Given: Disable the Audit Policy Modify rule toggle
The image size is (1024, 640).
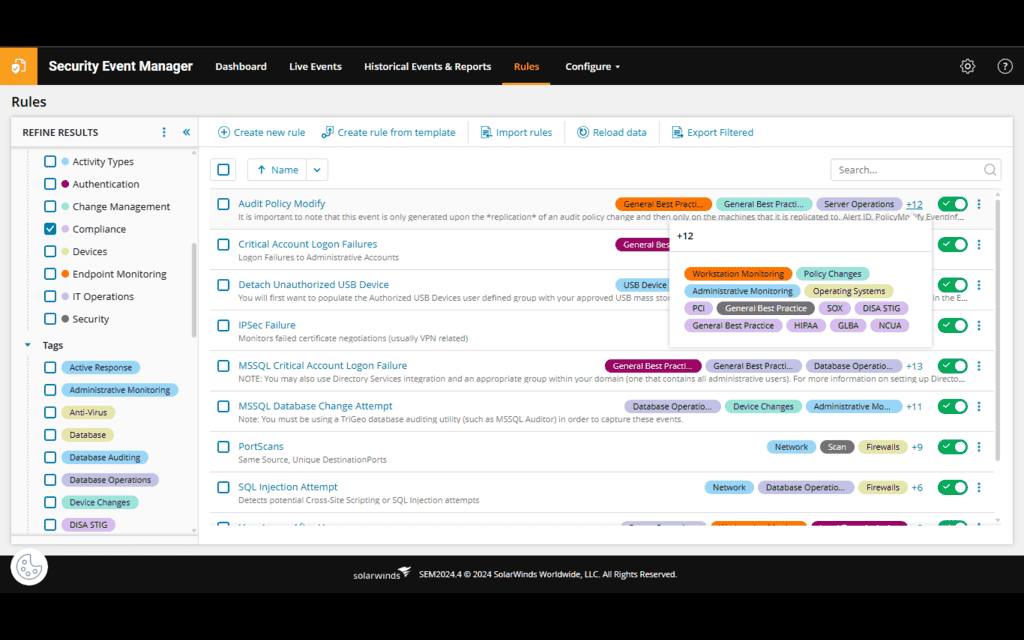Looking at the screenshot, I should pos(952,204).
